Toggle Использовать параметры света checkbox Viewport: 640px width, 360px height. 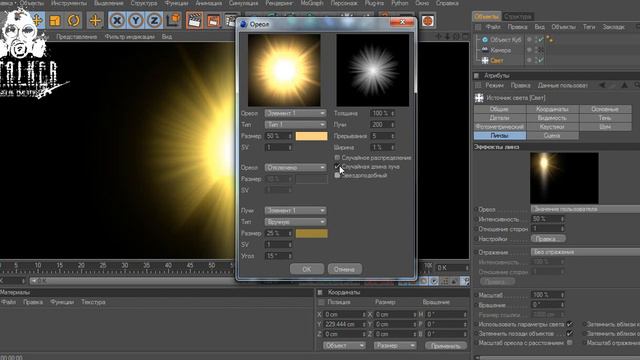click(570, 324)
